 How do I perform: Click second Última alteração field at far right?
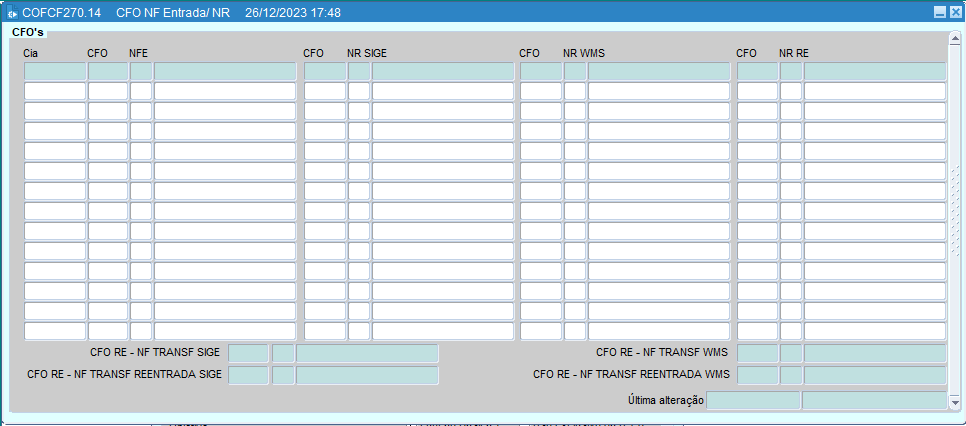(874, 400)
